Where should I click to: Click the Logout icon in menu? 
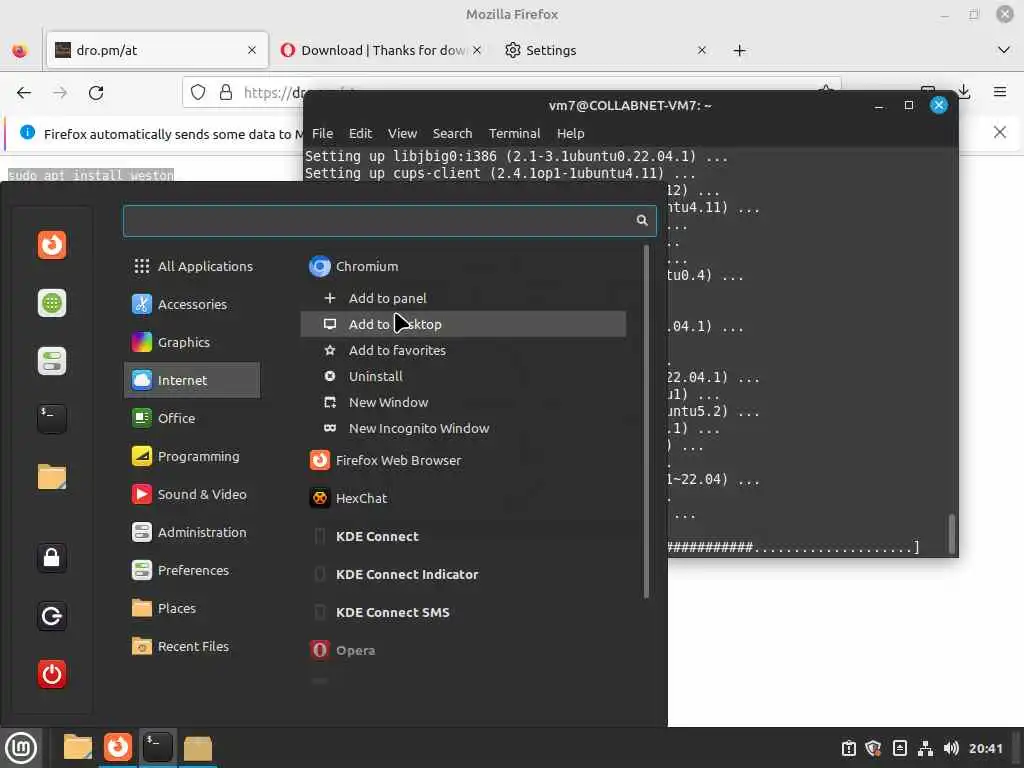(x=52, y=616)
